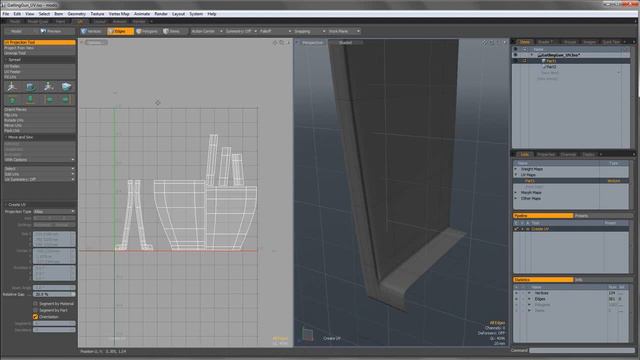The image size is (640, 360).
Task: Click second view control icon in perspective viewport
Action: pyautogui.click(x=491, y=42)
